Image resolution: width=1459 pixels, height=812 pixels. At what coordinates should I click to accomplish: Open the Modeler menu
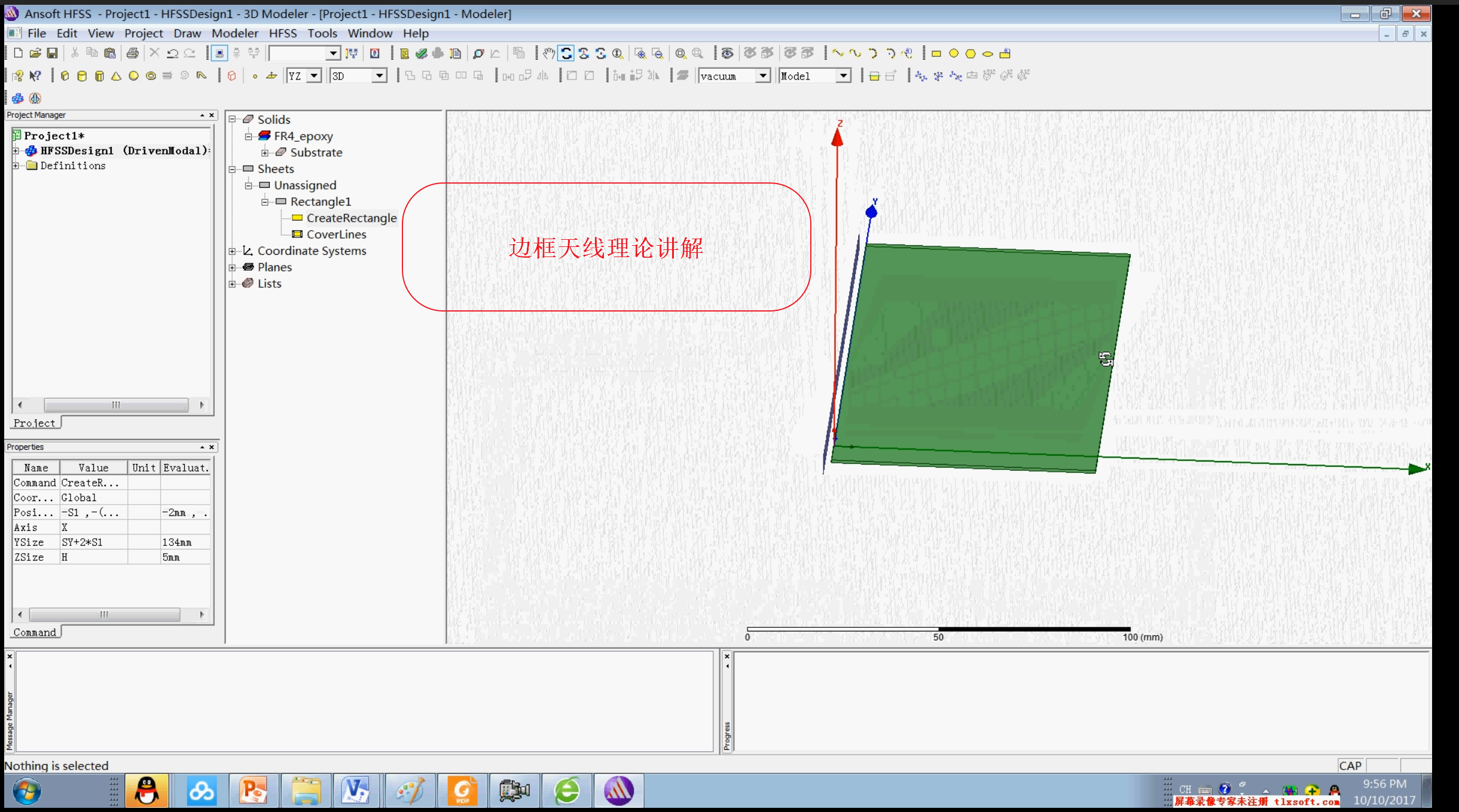pos(235,33)
